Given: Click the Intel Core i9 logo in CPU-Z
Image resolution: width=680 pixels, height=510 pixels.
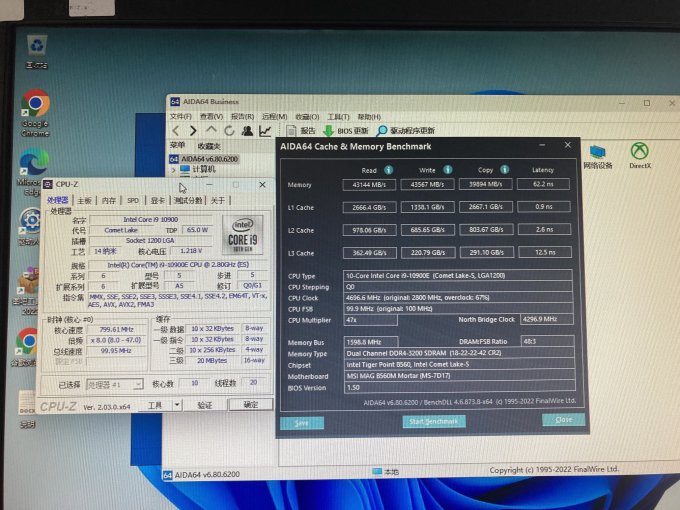Looking at the screenshot, I should [242, 235].
